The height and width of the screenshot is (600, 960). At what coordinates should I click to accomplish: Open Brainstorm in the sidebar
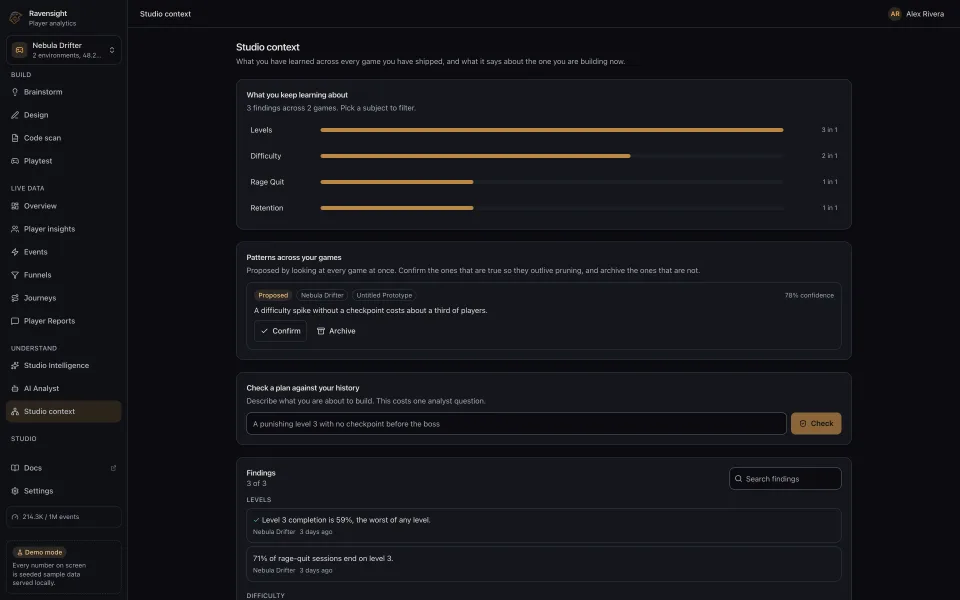click(64, 92)
